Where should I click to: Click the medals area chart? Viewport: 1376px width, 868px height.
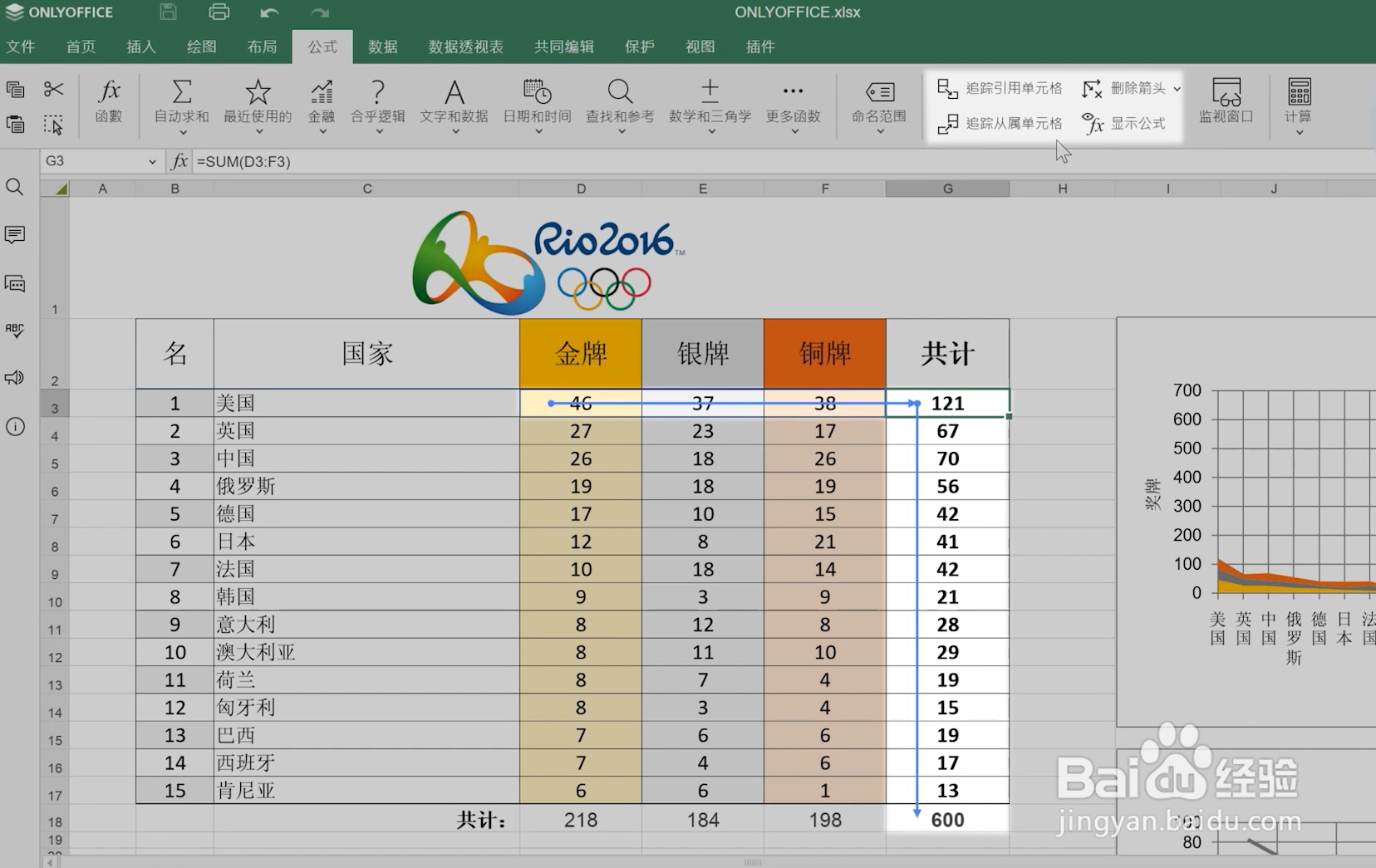pos(1246,522)
